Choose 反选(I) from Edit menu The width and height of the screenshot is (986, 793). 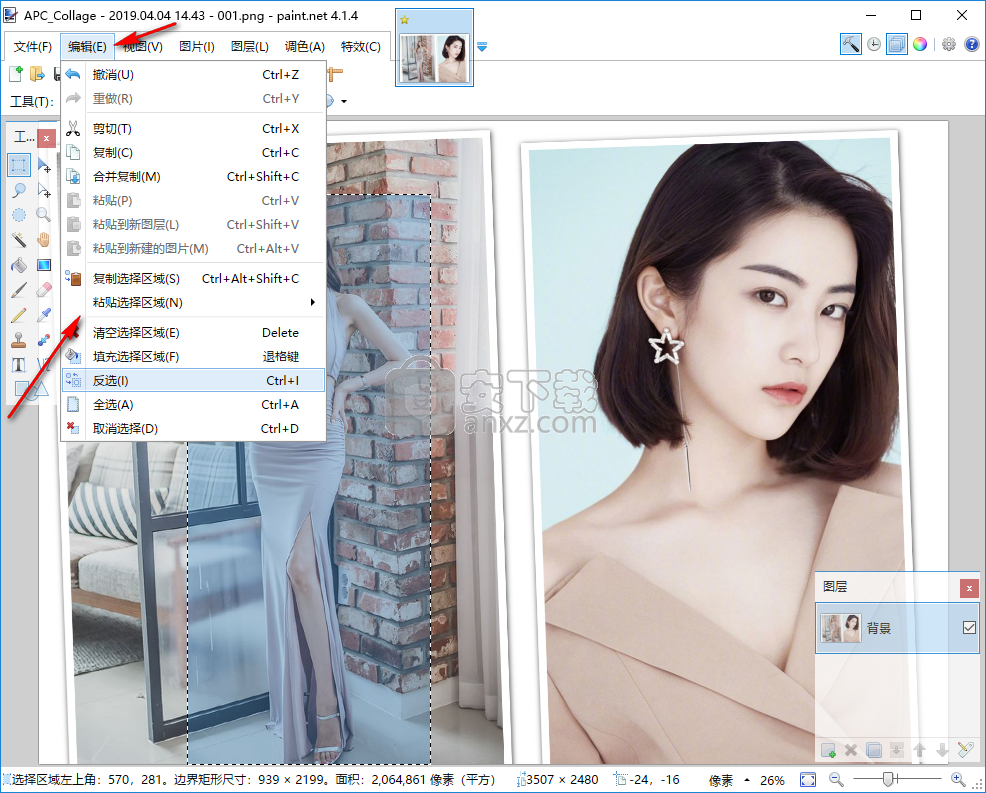pyautogui.click(x=193, y=380)
